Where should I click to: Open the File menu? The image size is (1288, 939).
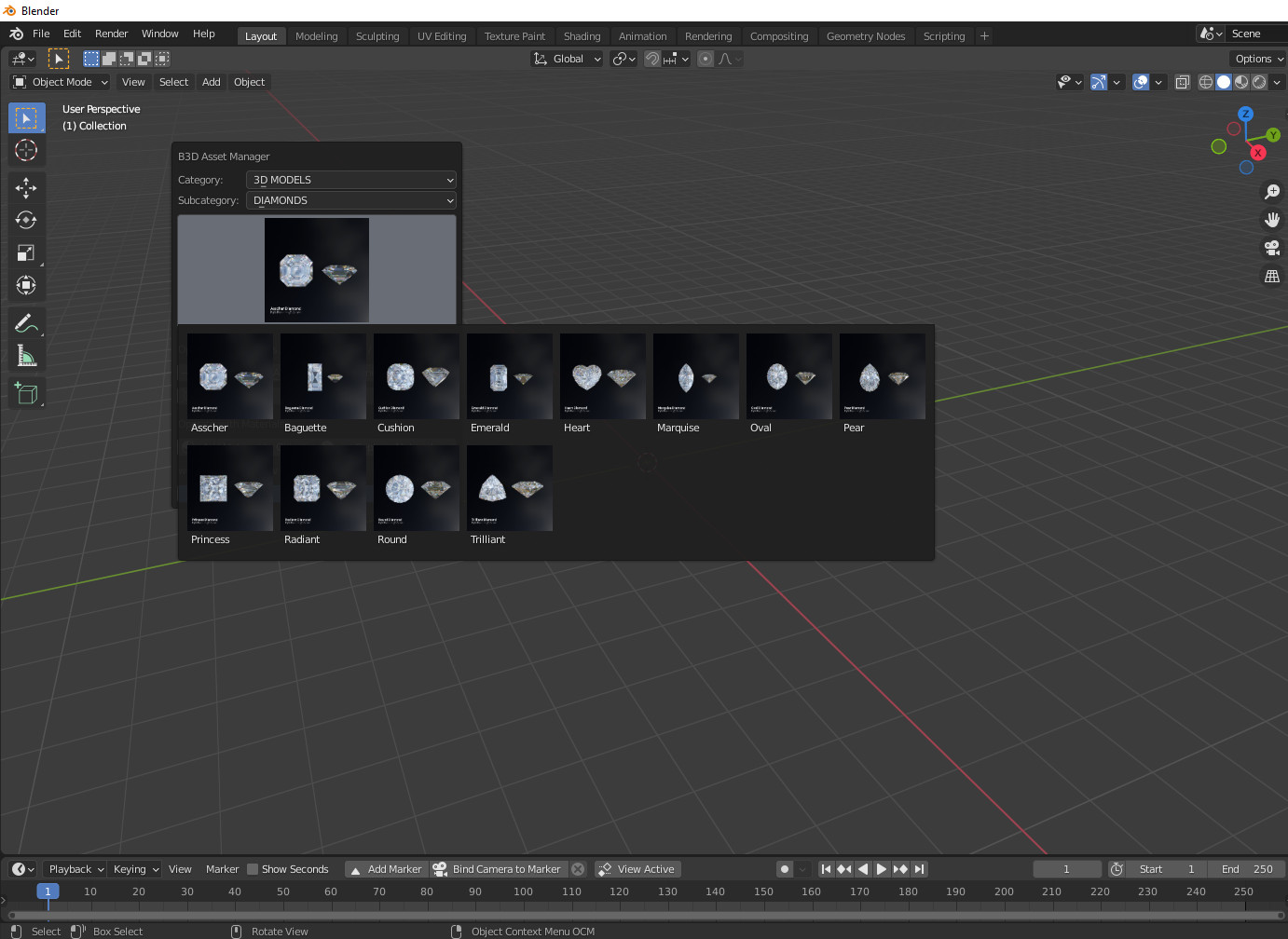pos(41,34)
